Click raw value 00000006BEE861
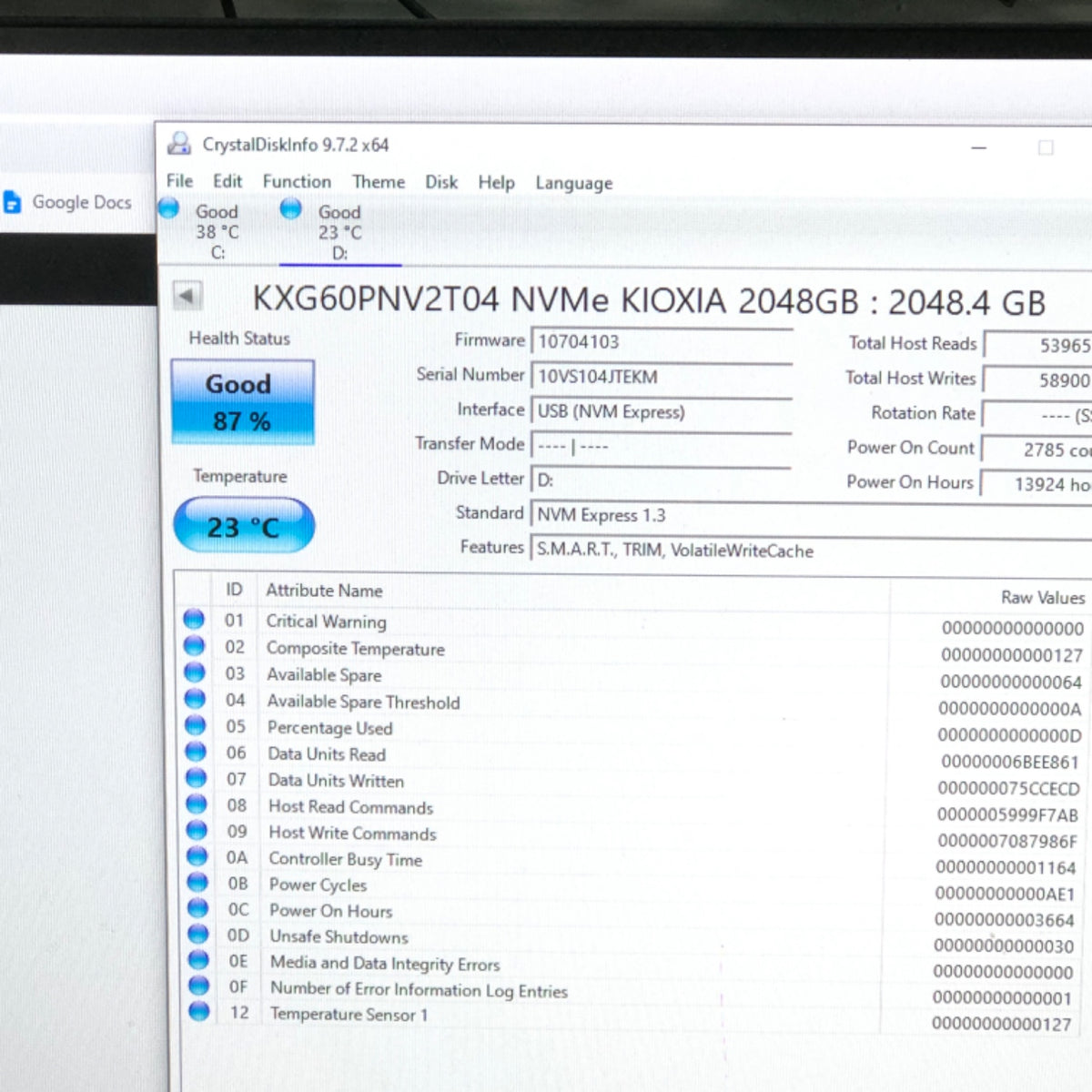This screenshot has width=1092, height=1092. [1009, 762]
